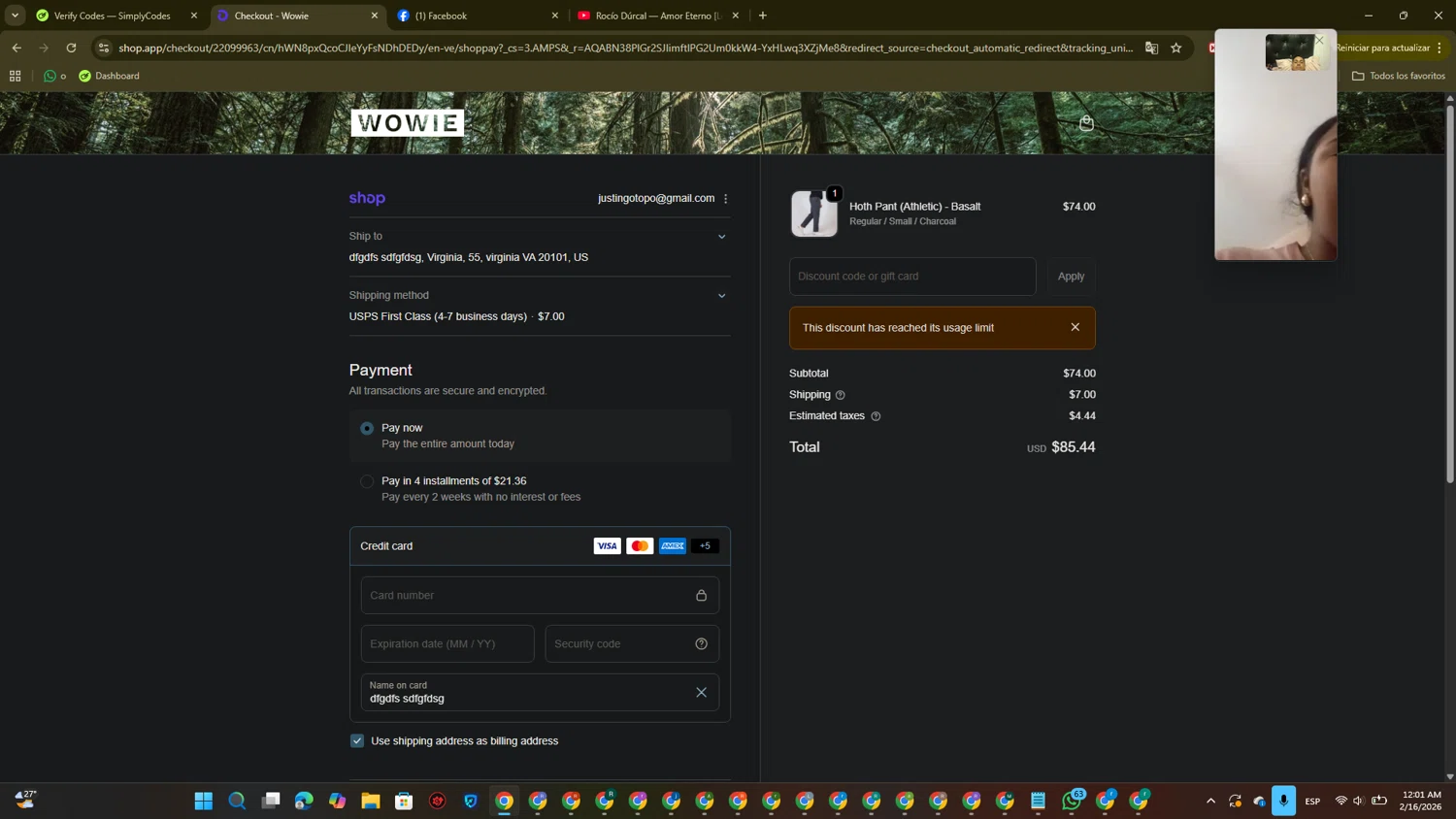The height and width of the screenshot is (819, 1456).
Task: Click the justingotopo@gmail.com account email
Action: click(656, 198)
